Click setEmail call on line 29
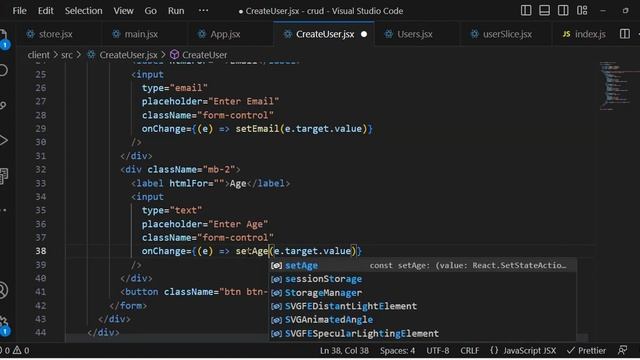Screen dimensions: 640x360 click(x=258, y=129)
